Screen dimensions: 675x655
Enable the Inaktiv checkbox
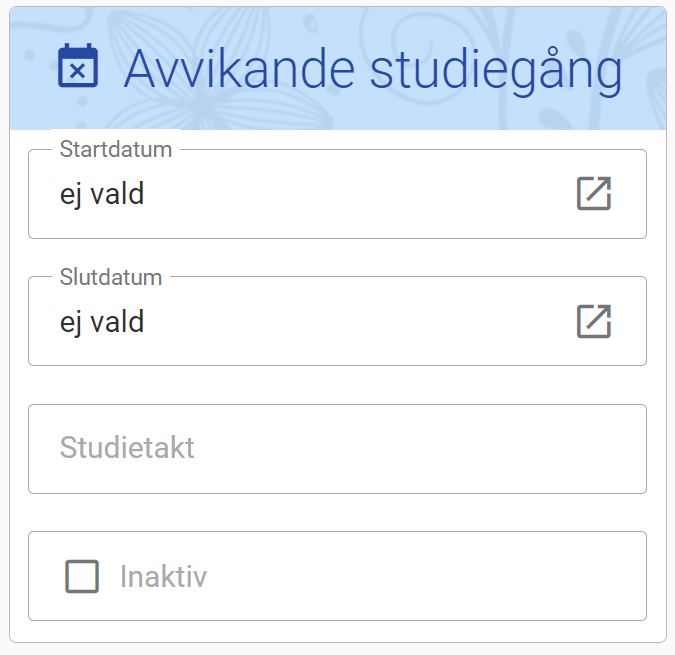[x=82, y=576]
